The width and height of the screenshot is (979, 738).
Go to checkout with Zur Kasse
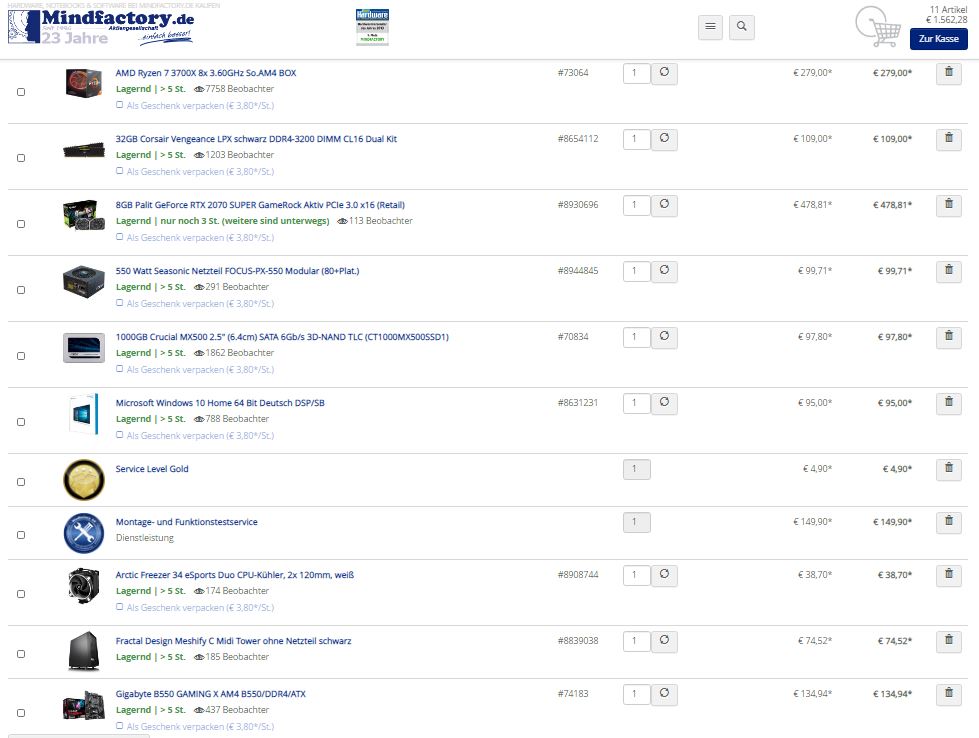pos(938,39)
